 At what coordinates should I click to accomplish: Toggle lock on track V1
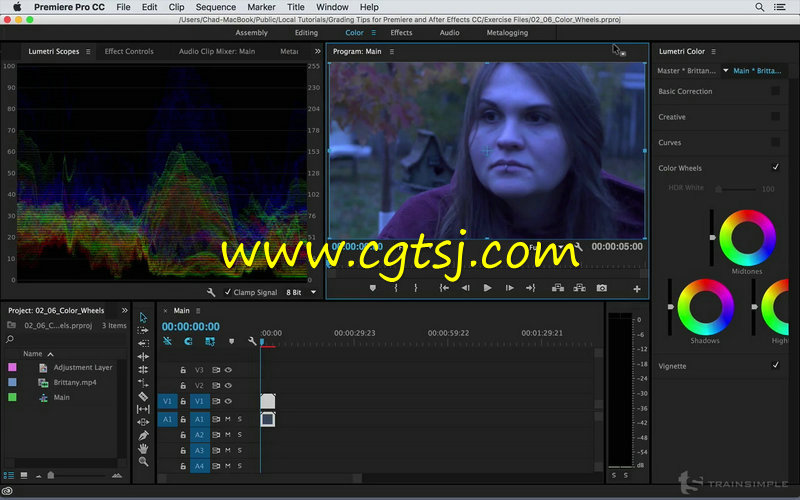[183, 401]
